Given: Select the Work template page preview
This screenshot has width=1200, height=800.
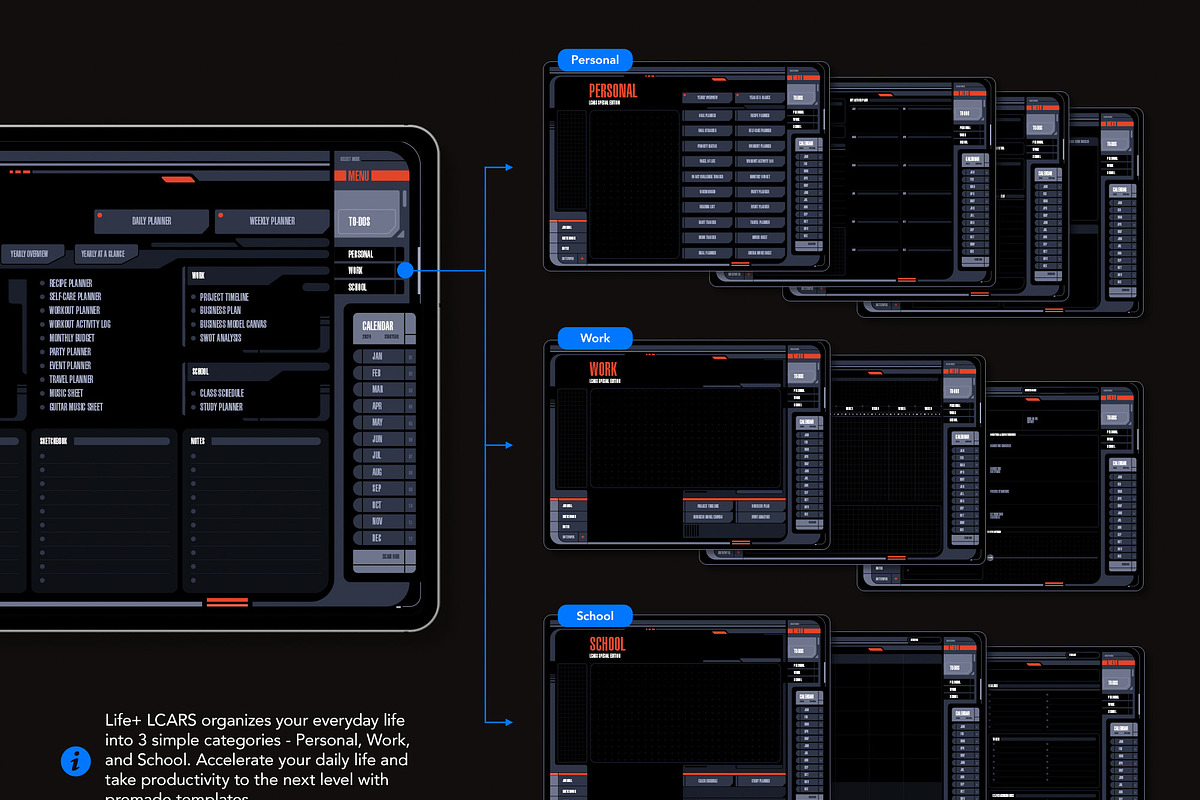Looking at the screenshot, I should point(687,444).
